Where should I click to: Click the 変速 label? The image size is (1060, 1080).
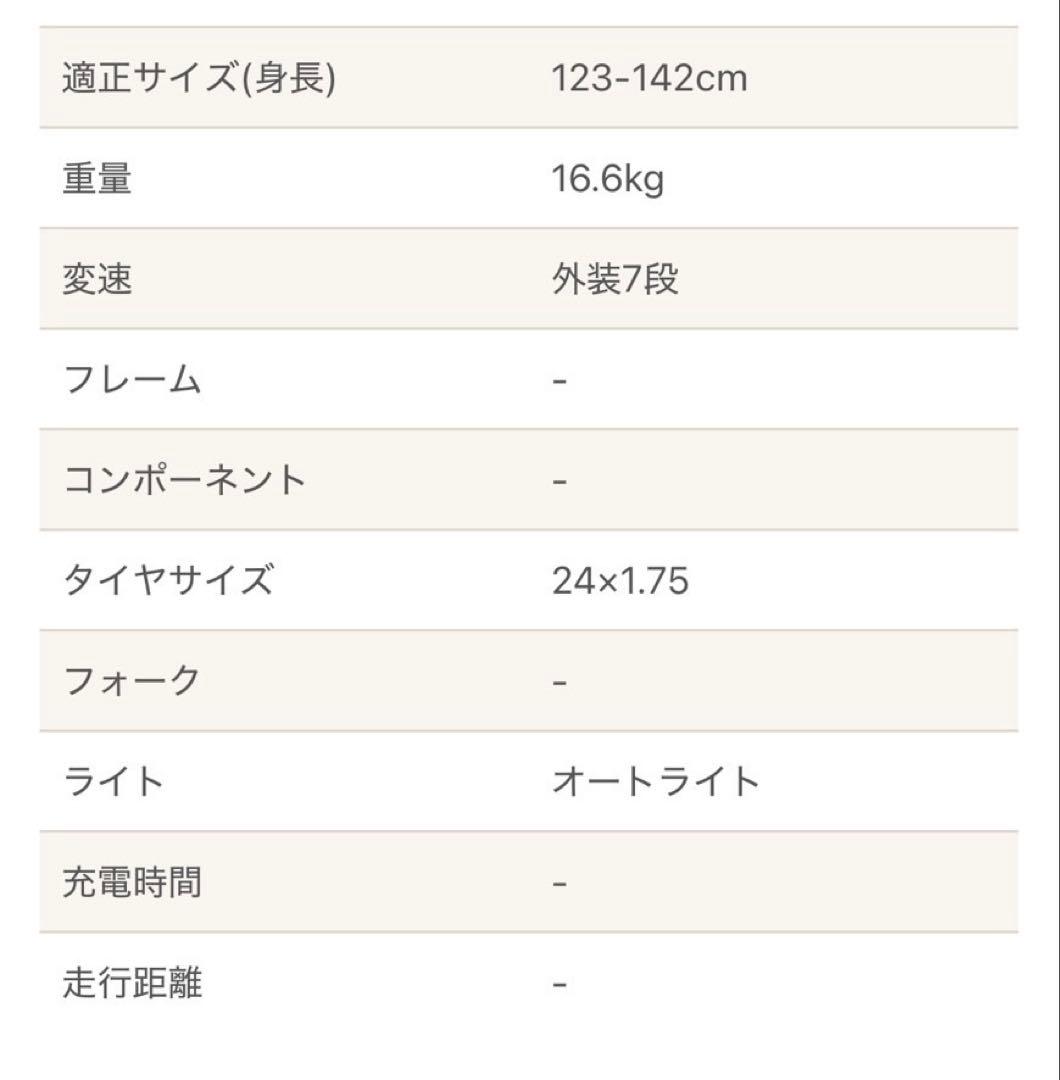pos(97,280)
